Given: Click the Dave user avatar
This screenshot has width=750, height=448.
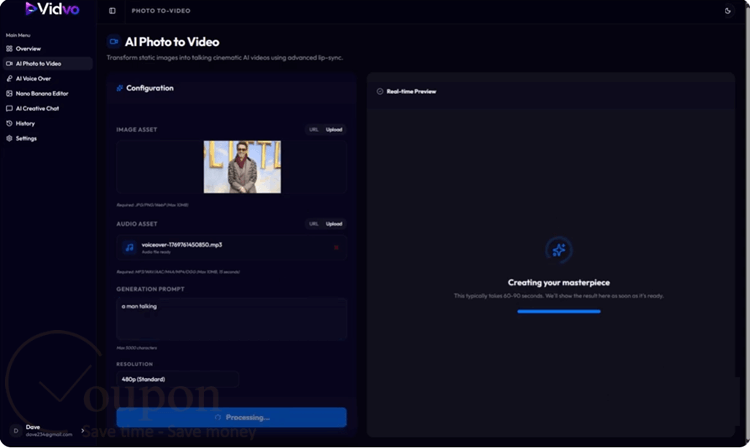Looking at the screenshot, I should [15, 430].
